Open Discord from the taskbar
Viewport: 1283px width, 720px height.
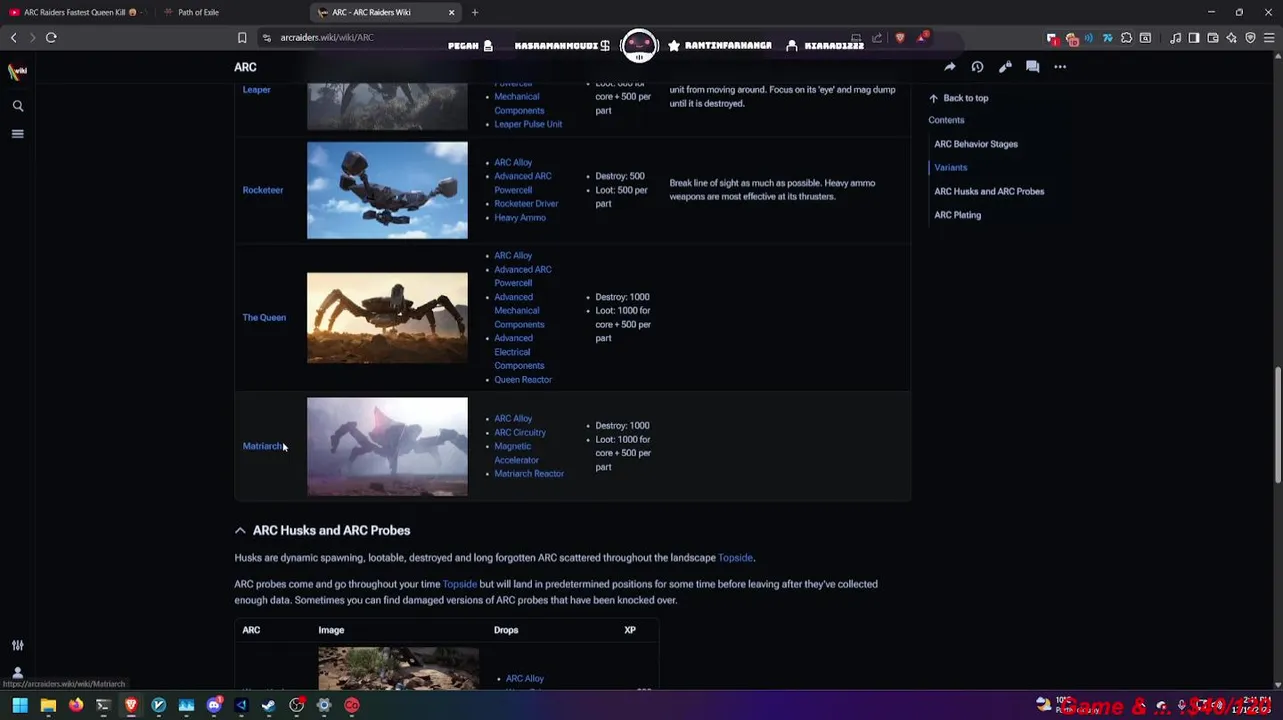(x=213, y=706)
